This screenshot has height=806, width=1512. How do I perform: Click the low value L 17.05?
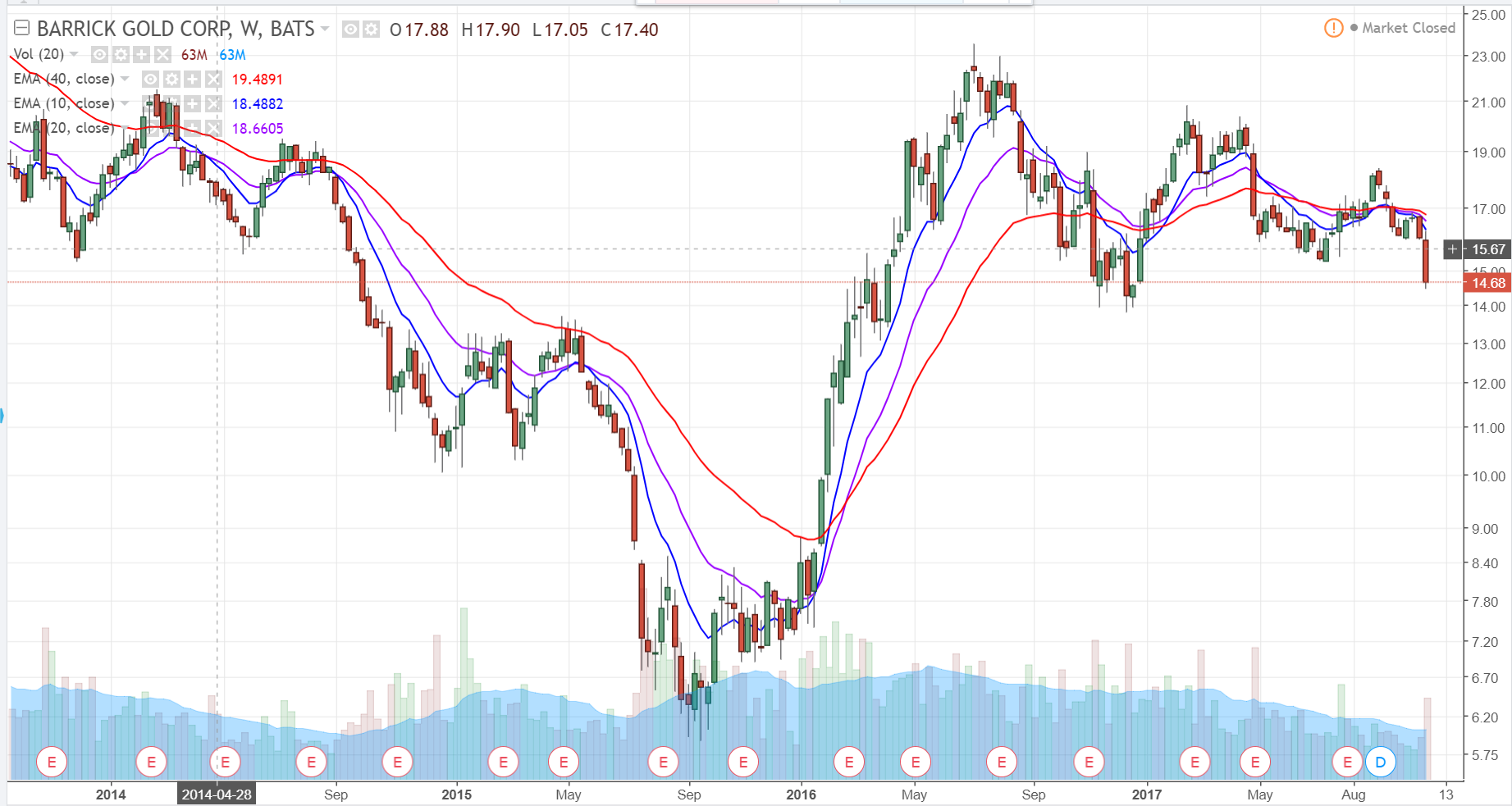coord(560,30)
